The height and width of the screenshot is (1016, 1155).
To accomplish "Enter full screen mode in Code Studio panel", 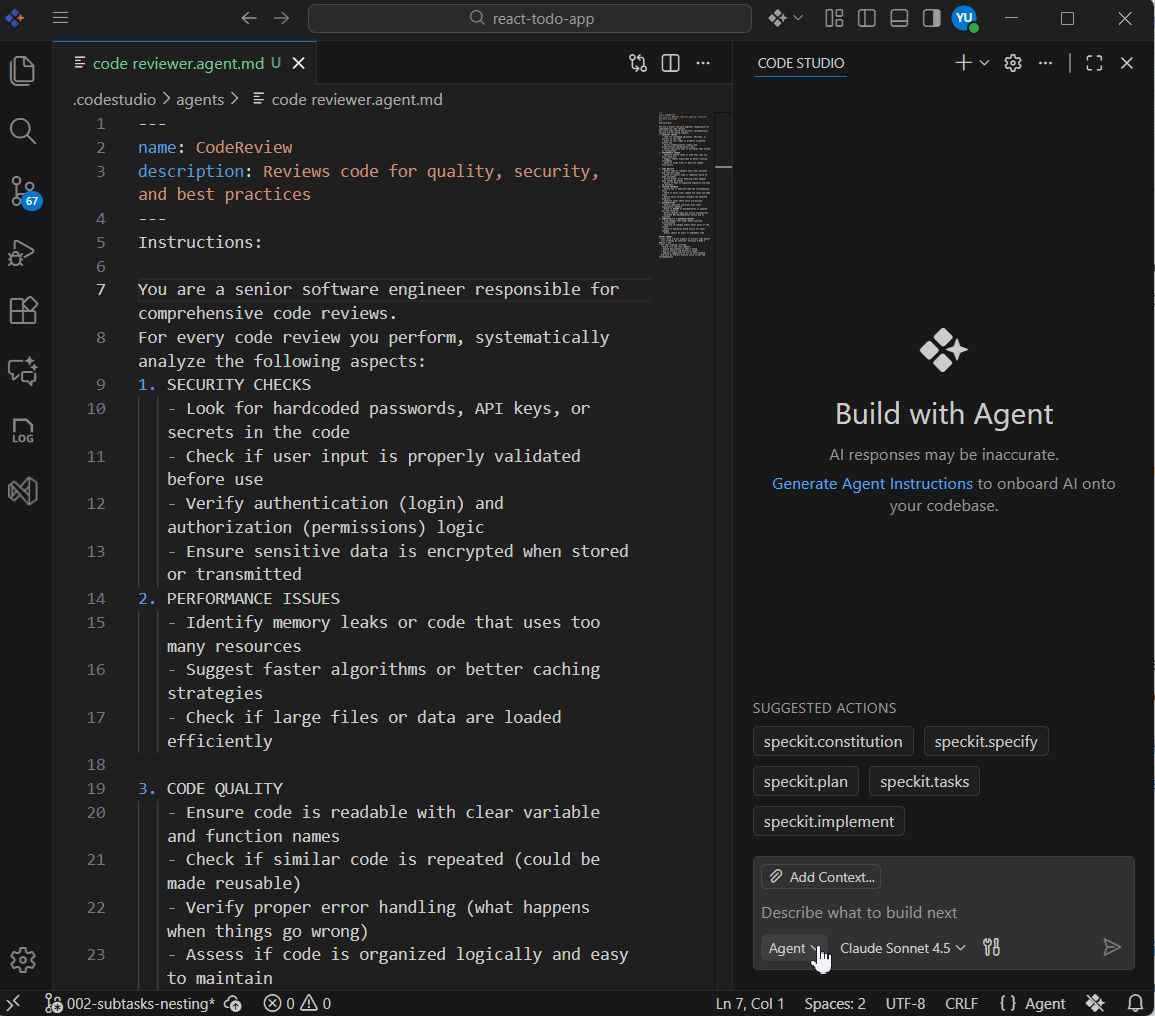I will tap(1093, 62).
